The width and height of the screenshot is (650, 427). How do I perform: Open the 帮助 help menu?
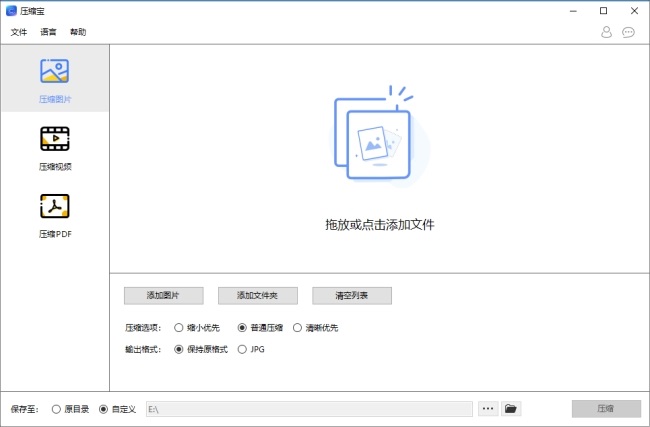pos(78,32)
